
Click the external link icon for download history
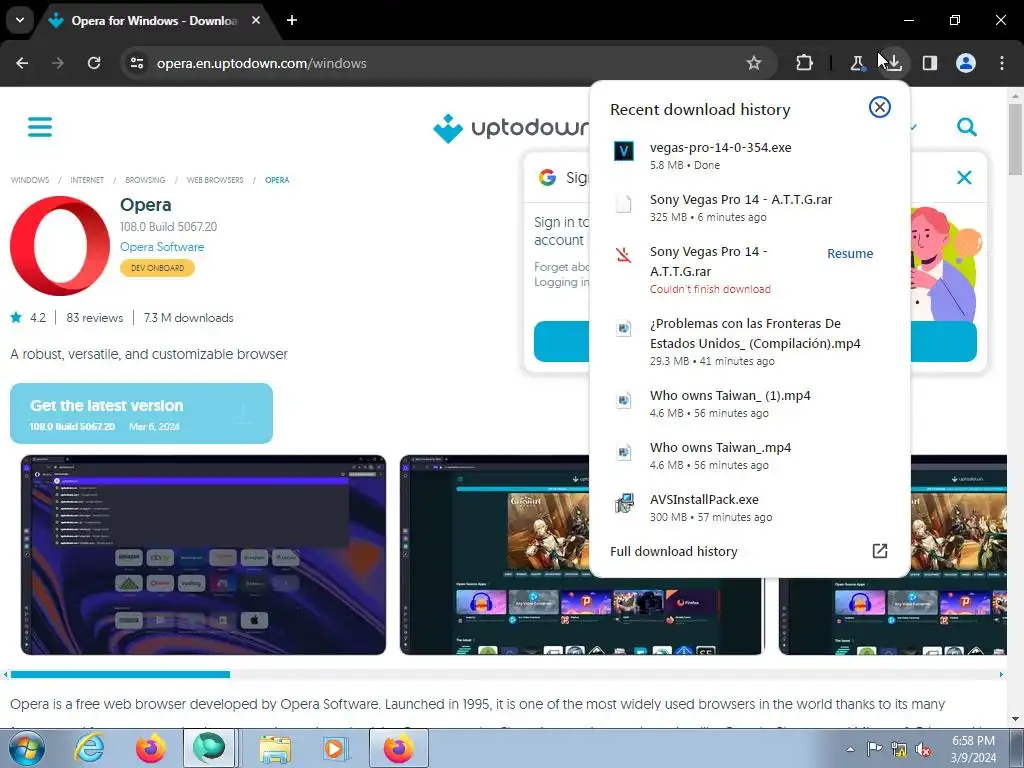(880, 551)
